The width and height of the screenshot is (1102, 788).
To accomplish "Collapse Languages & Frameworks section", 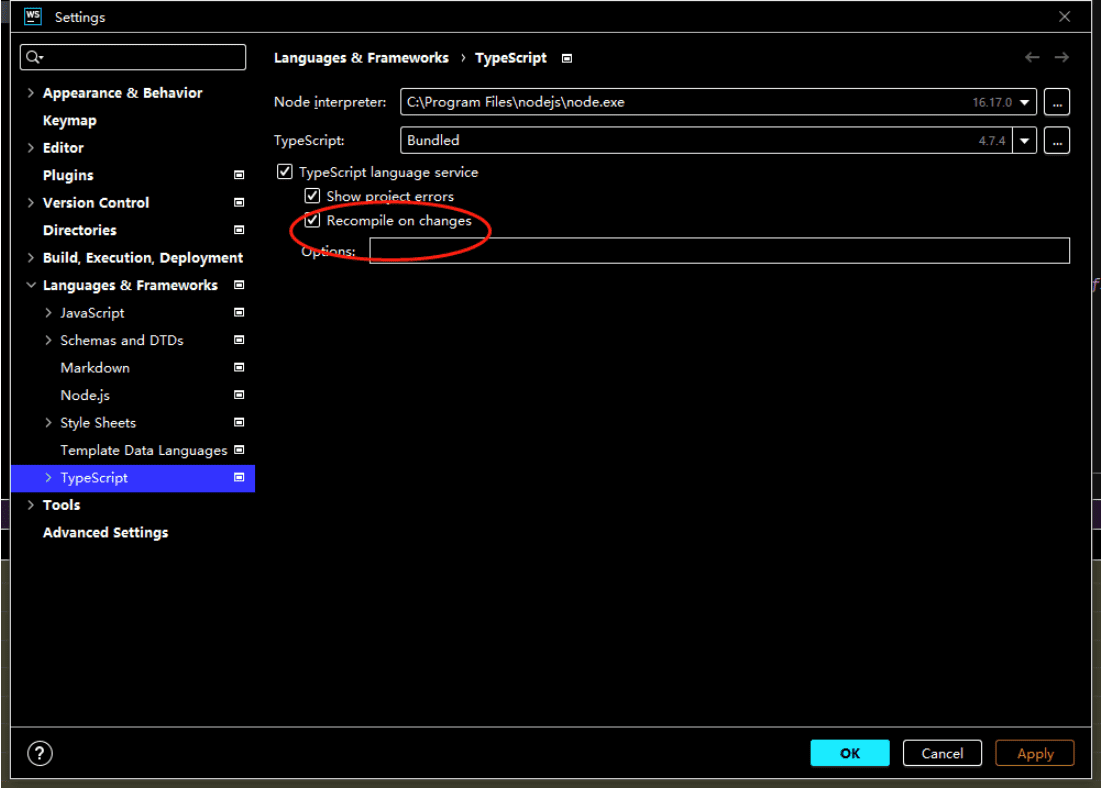I will pyautogui.click(x=30, y=285).
